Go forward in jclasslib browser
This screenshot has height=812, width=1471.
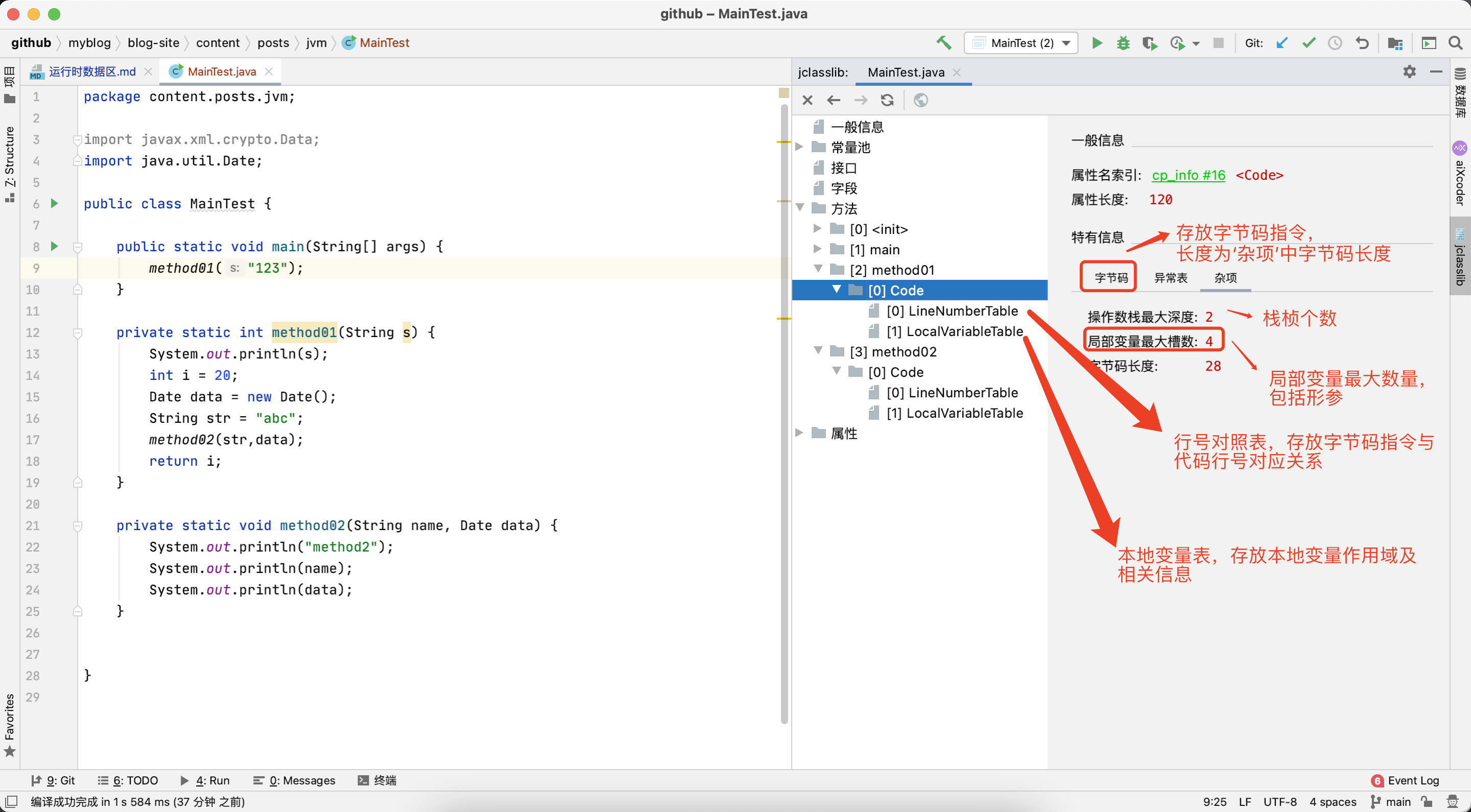(861, 100)
